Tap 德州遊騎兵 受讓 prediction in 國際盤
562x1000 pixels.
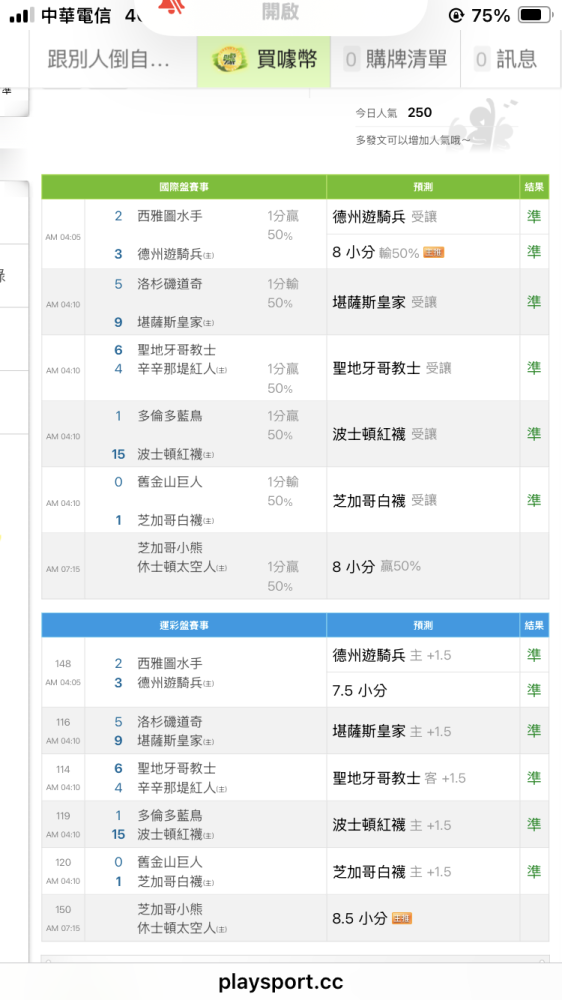[385, 217]
